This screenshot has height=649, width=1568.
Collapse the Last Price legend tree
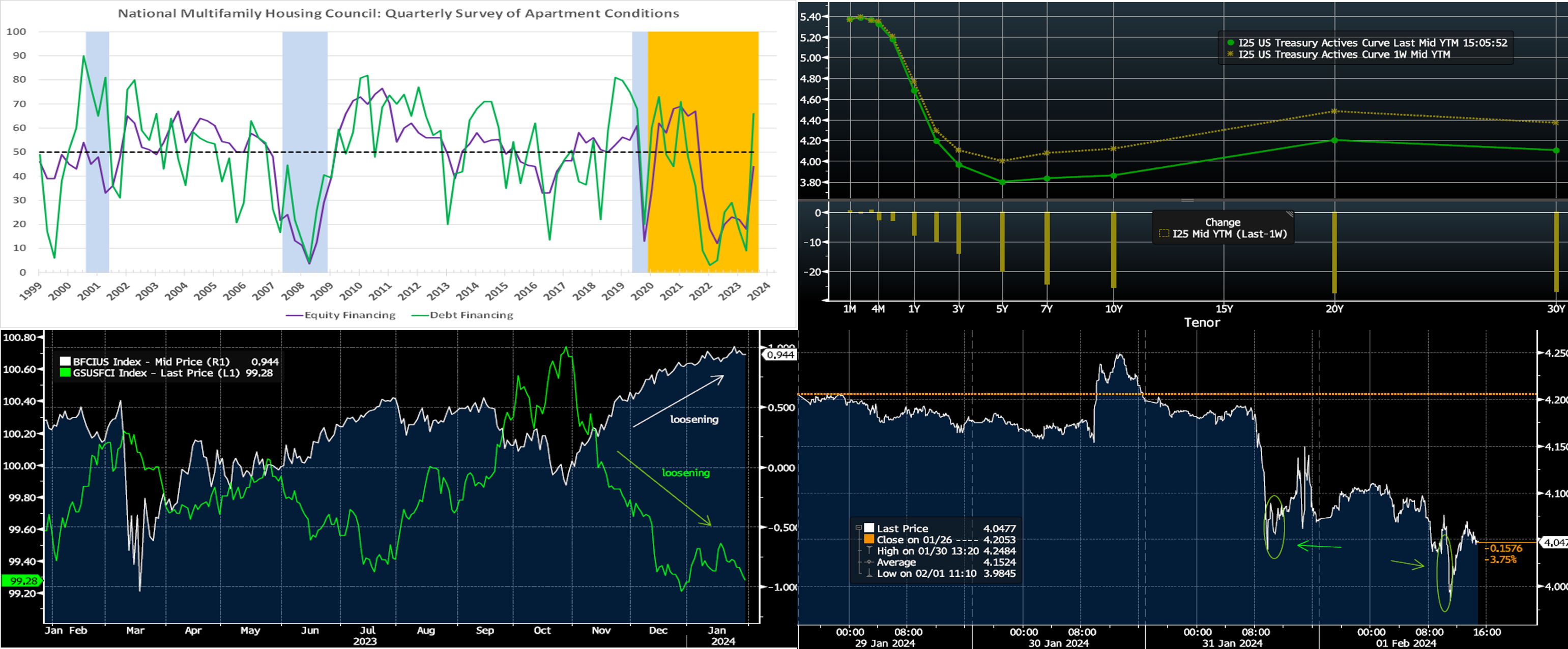click(x=858, y=528)
